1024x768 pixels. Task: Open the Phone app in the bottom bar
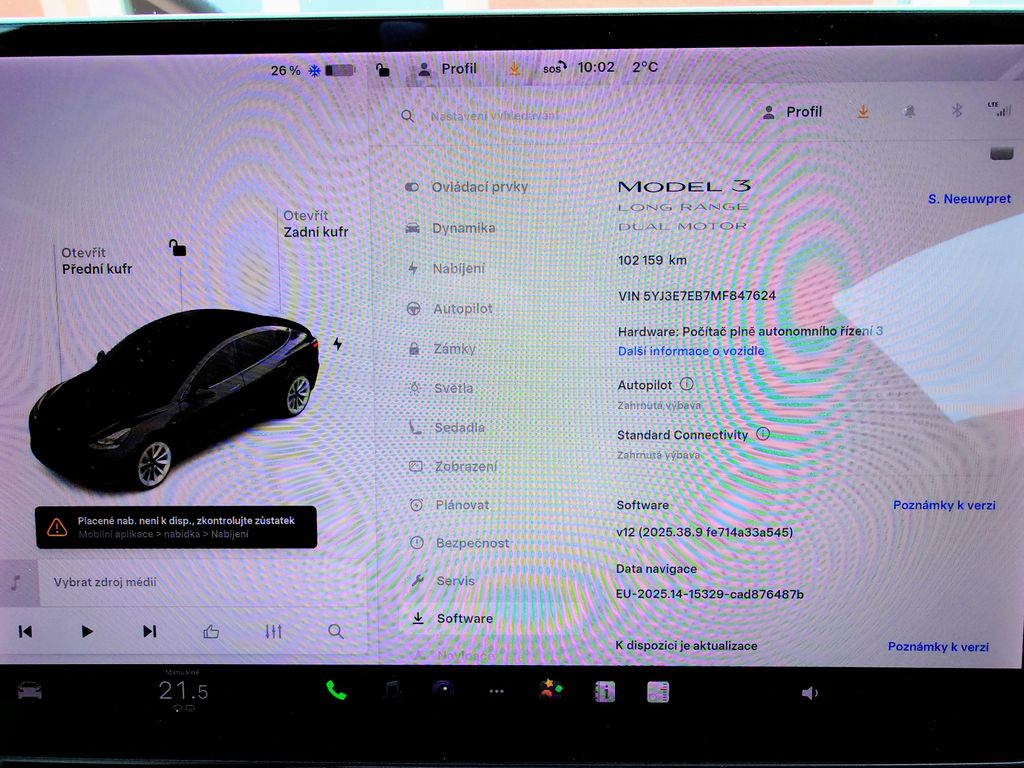coord(336,691)
